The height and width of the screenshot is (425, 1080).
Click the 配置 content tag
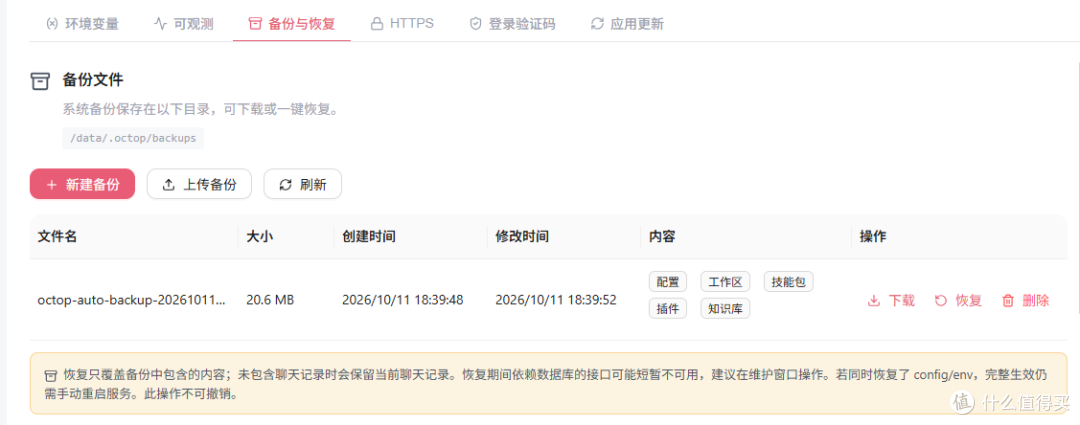pyautogui.click(x=667, y=282)
